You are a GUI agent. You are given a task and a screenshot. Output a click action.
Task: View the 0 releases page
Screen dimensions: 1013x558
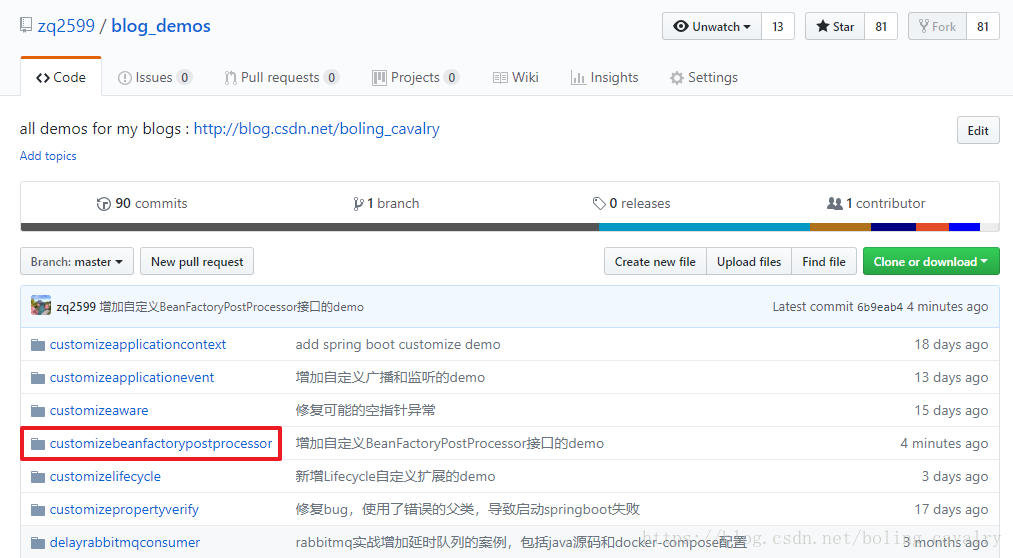(631, 203)
